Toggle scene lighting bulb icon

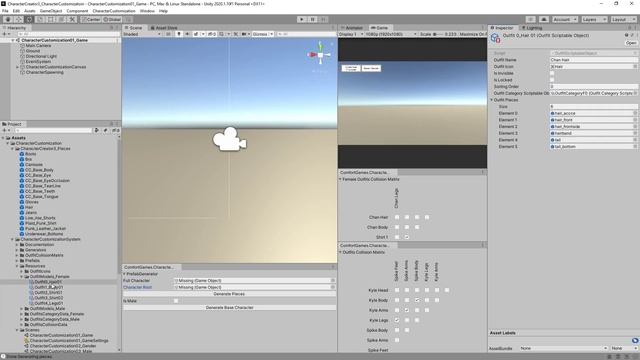179,34
